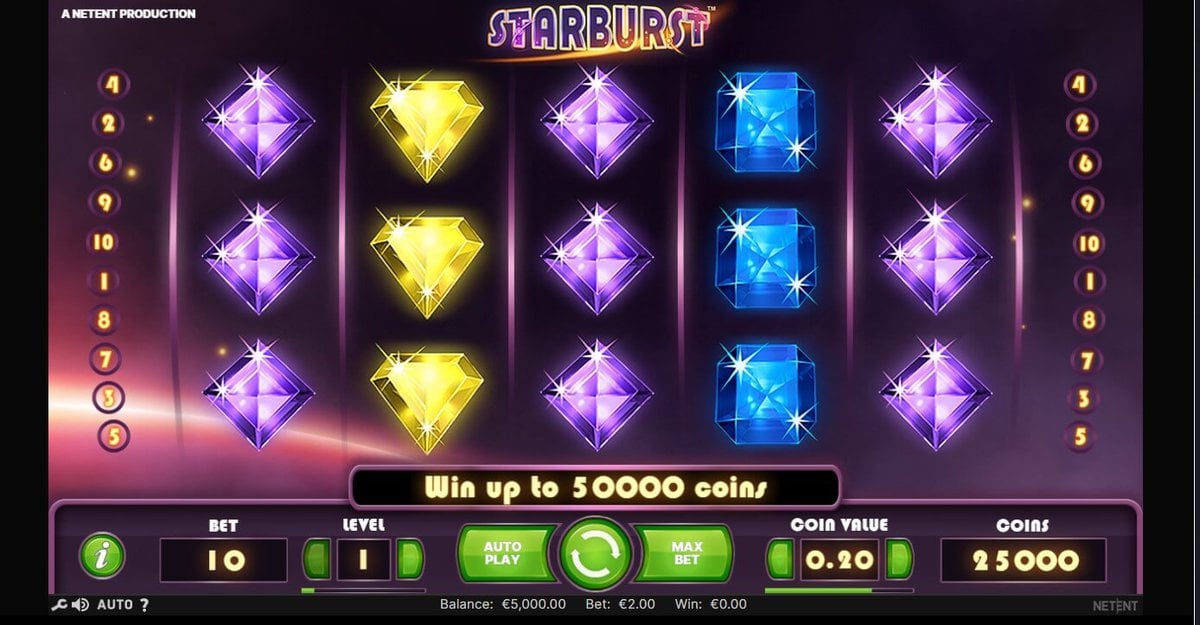Raise the coin value with right arrow
This screenshot has width=1200, height=625.
[x=899, y=559]
